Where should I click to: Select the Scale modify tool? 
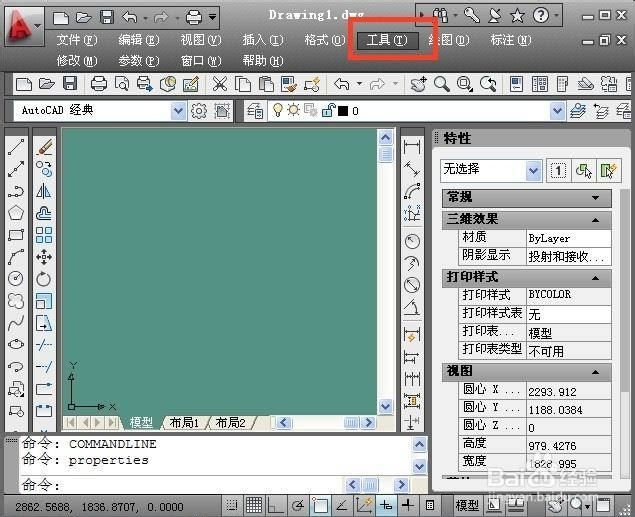tap(44, 301)
